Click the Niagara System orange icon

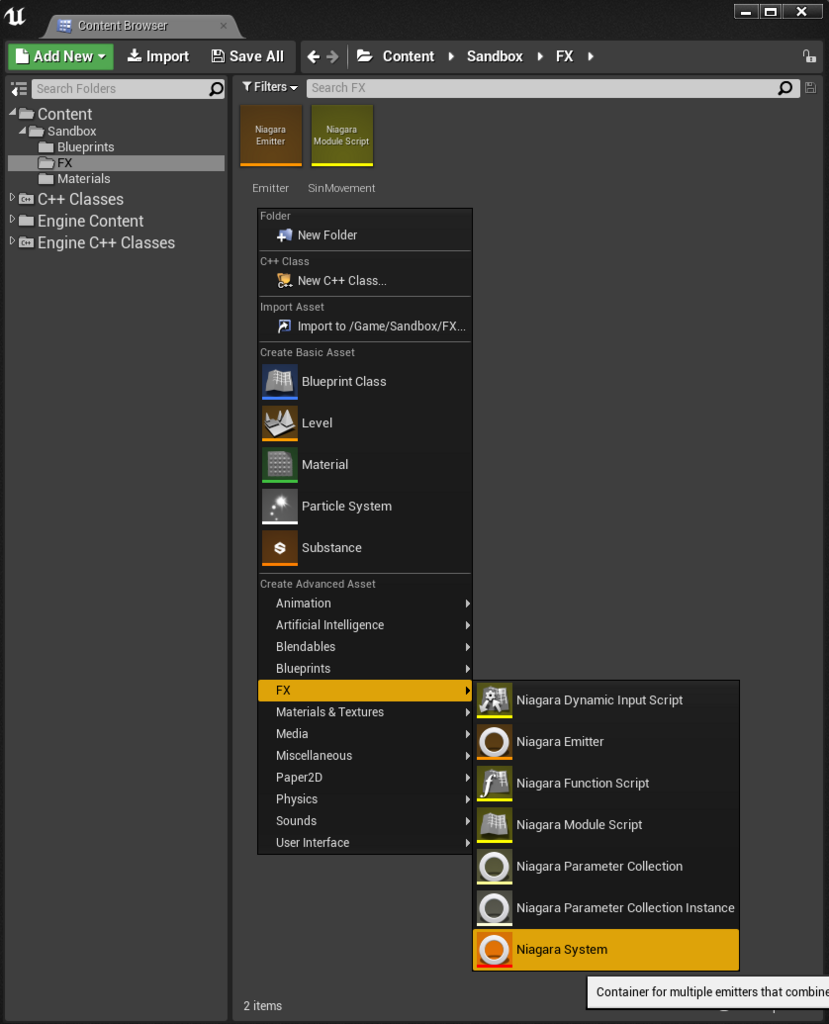[x=495, y=950]
